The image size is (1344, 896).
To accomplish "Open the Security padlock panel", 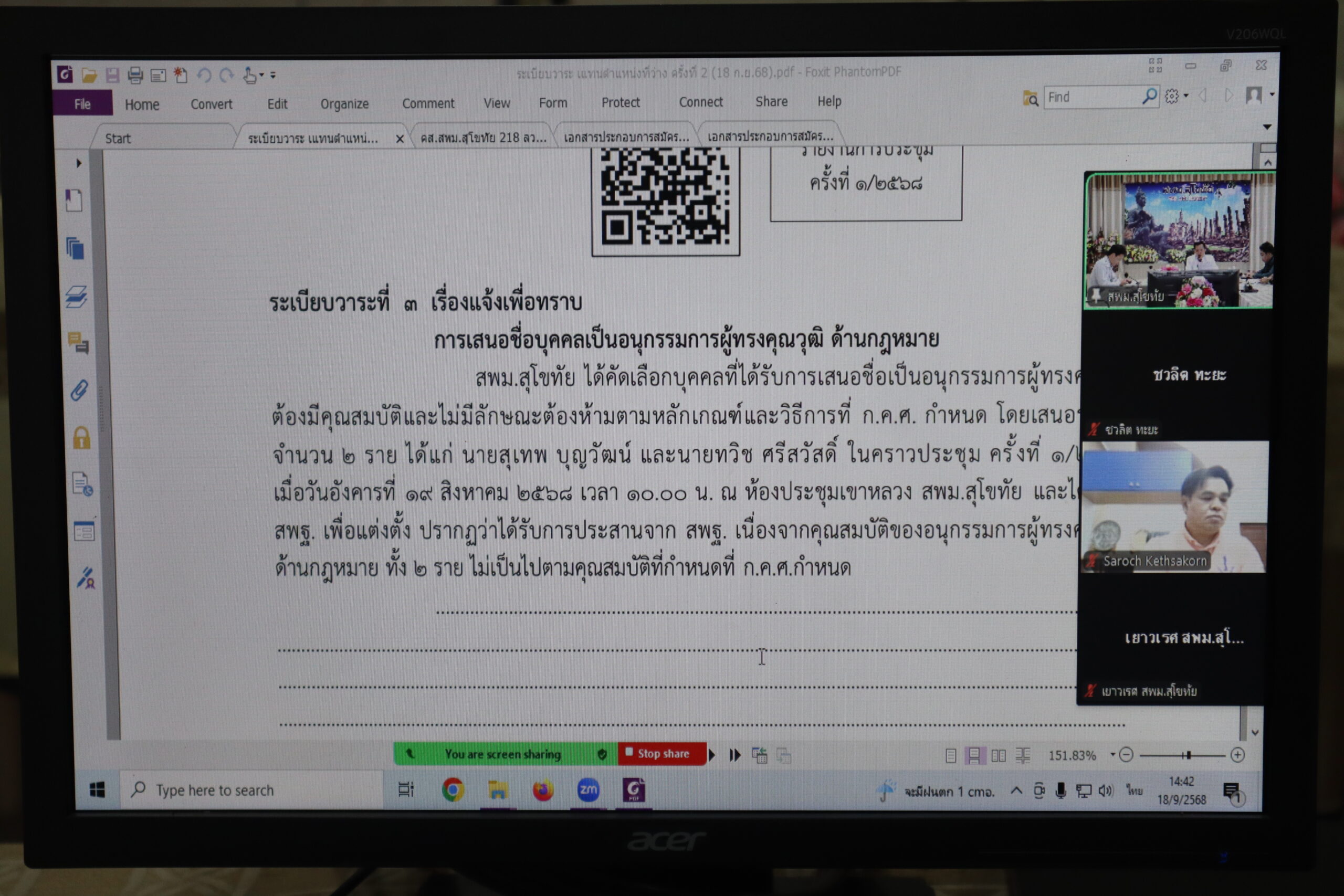I will 81,438.
